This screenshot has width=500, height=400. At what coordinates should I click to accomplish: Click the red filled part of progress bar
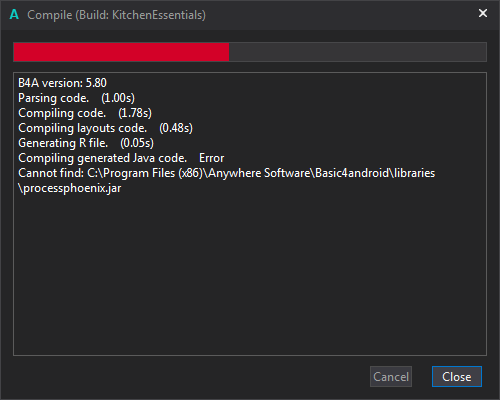[x=121, y=52]
